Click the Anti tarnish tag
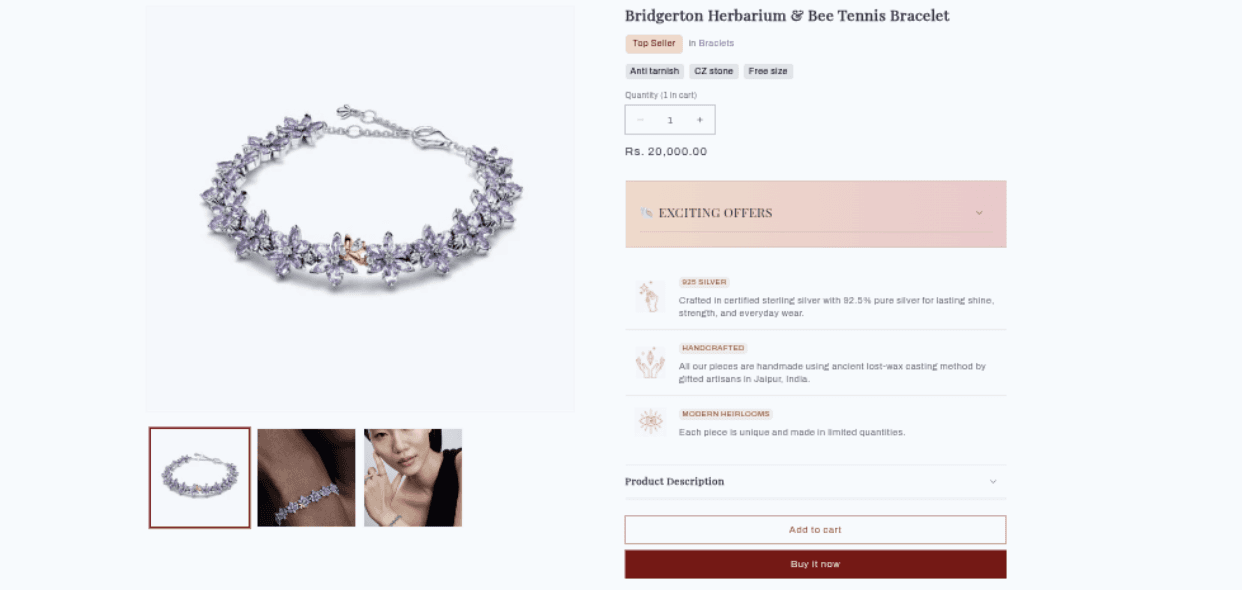Screen dimensions: 1242x590 click(x=655, y=72)
